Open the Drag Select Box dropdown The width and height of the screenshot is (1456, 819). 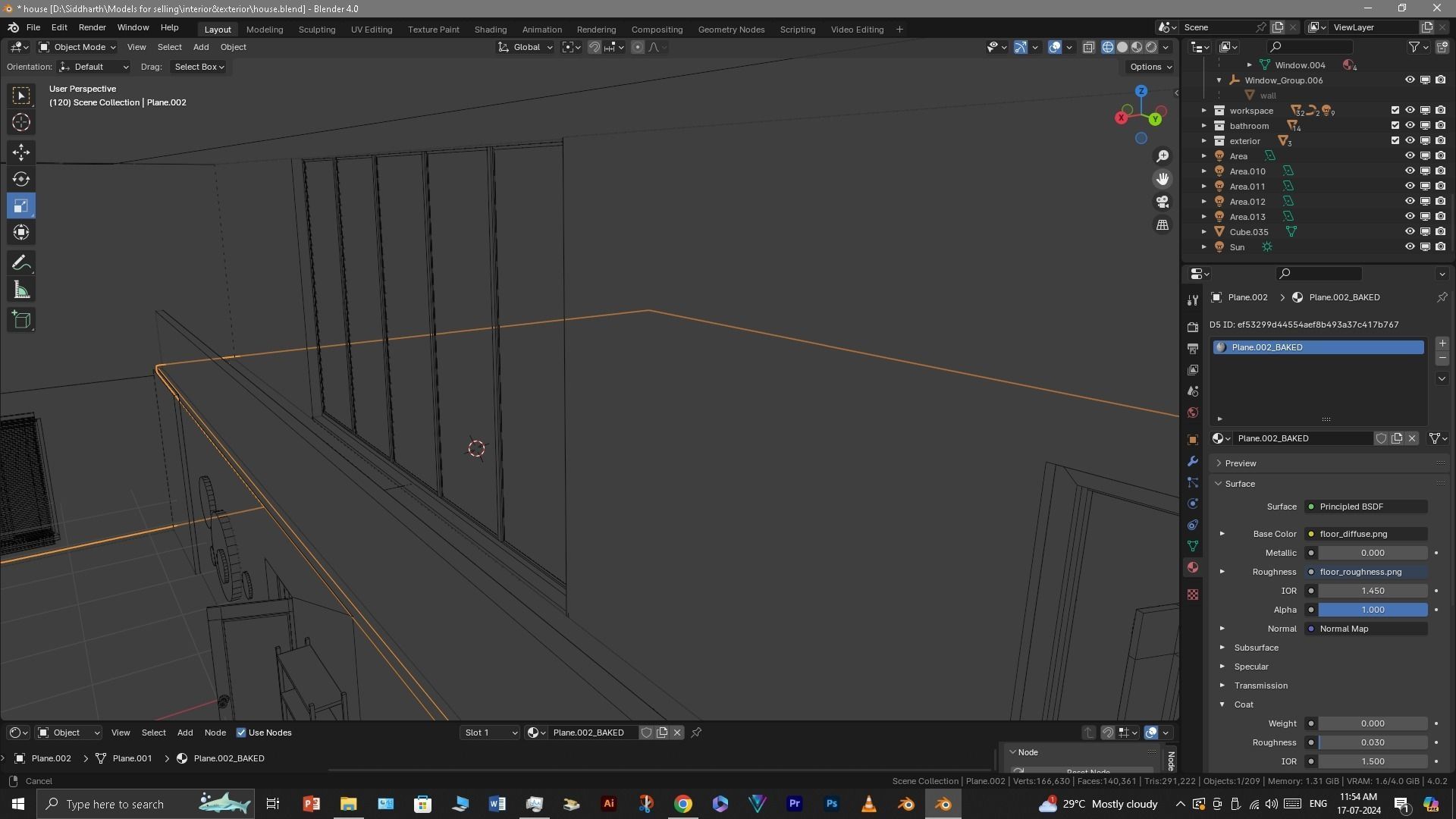pos(199,67)
